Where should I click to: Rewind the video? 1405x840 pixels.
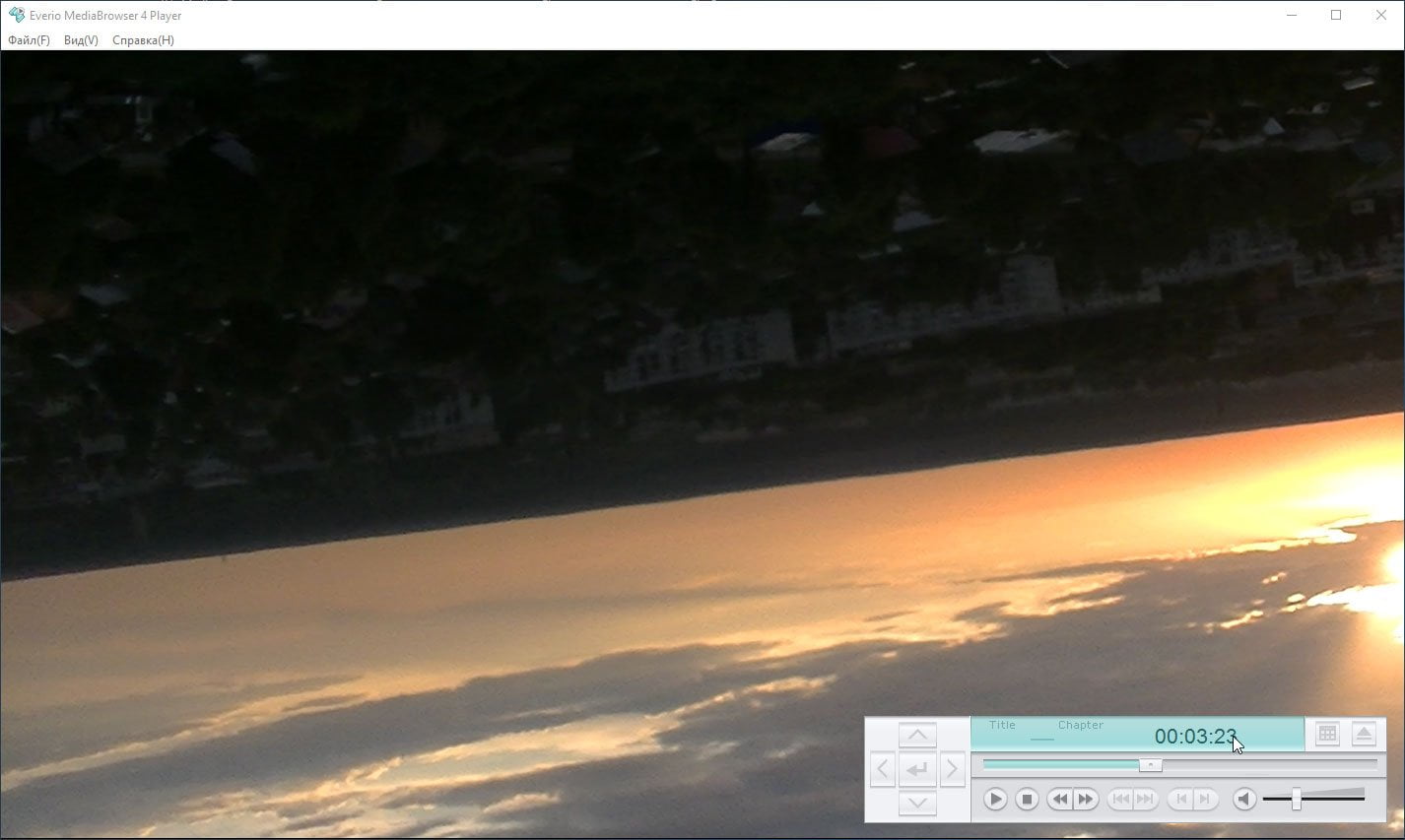[x=1059, y=800]
